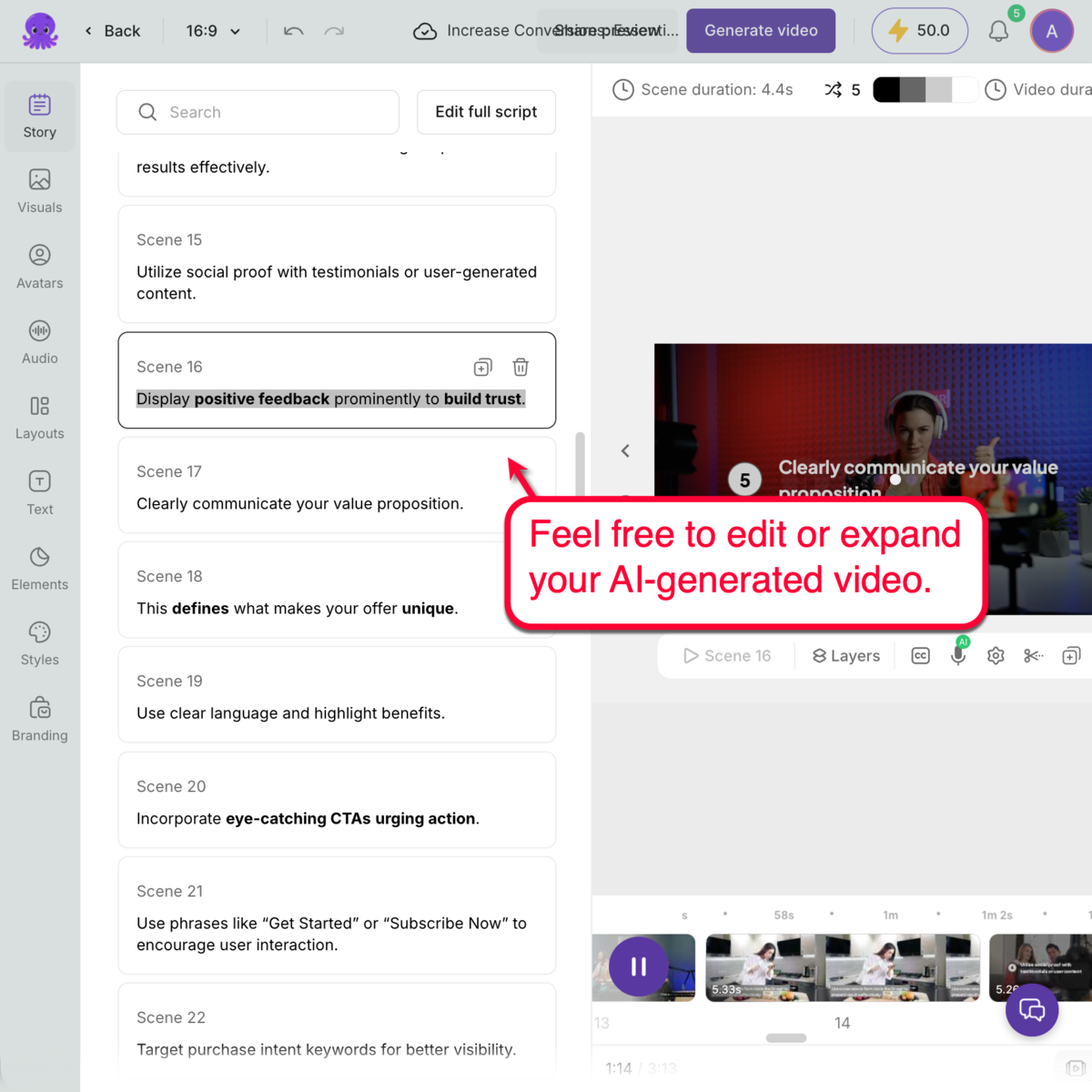The height and width of the screenshot is (1092, 1092).
Task: Open scene settings gear icon
Action: point(996,656)
